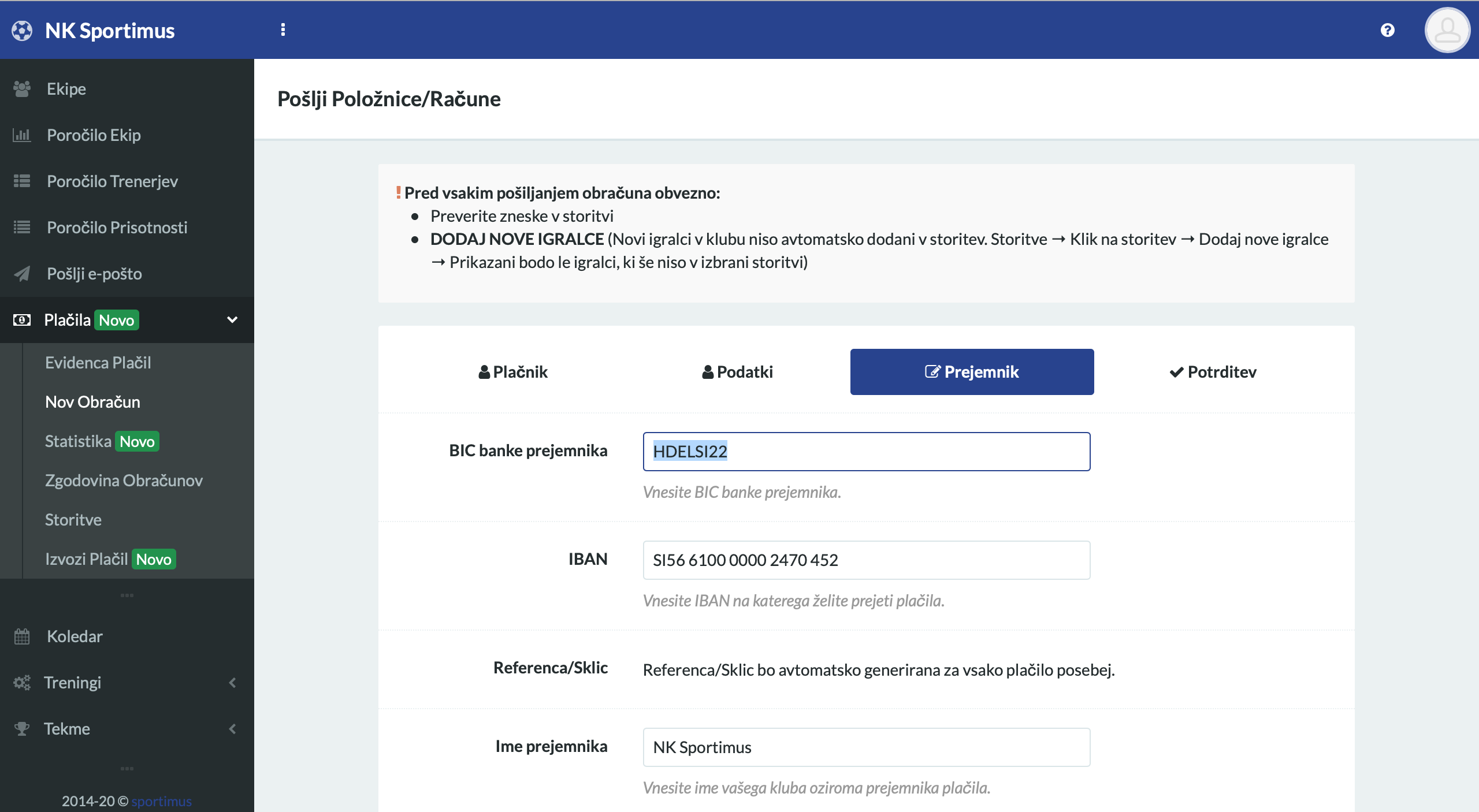Viewport: 1479px width, 812px height.
Task: Go to the Podatki step tab
Action: pos(737,372)
